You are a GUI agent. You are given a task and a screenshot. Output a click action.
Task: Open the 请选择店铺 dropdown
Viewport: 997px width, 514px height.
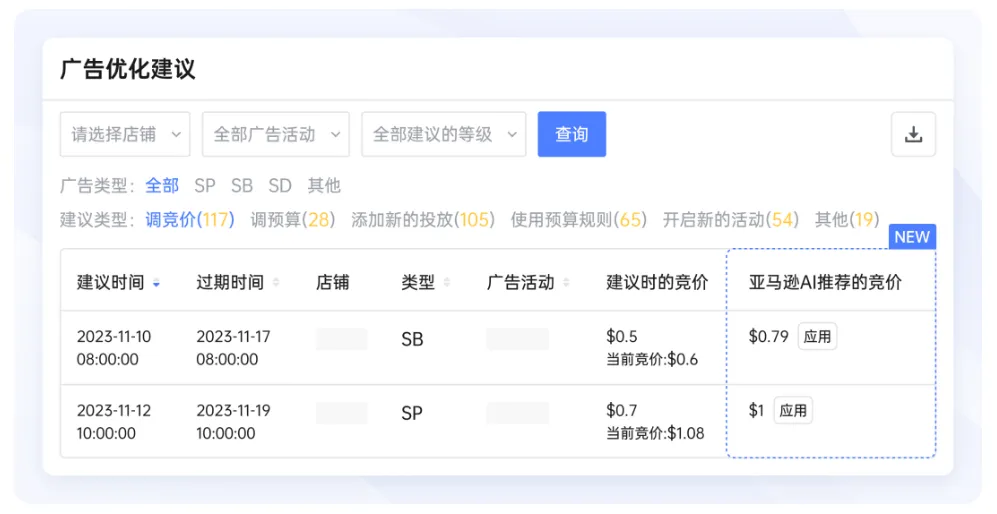point(125,134)
